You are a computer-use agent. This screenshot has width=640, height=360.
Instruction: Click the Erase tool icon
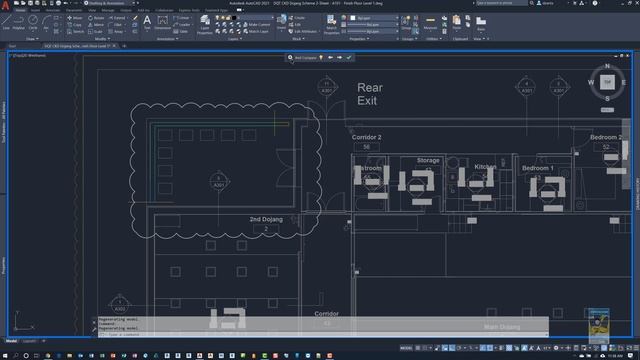click(135, 18)
